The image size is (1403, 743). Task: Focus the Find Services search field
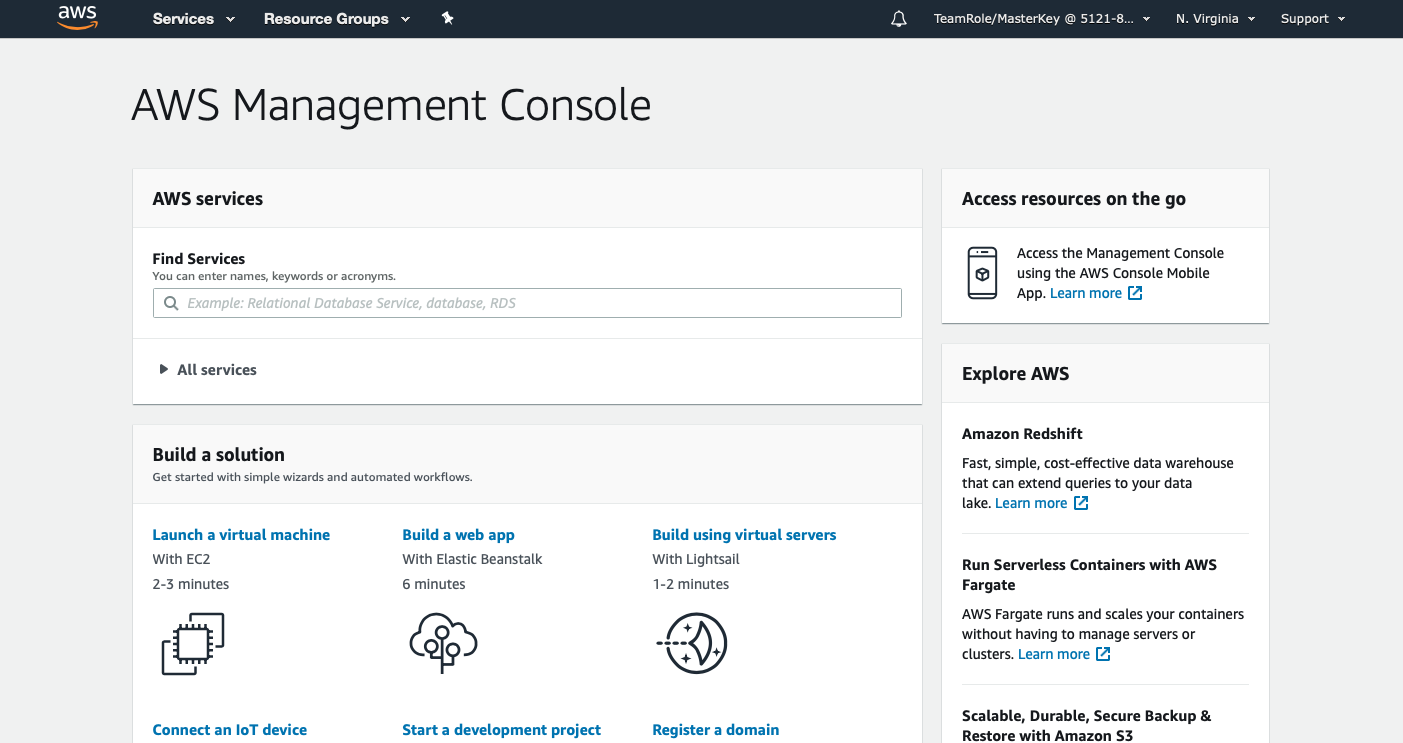(540, 303)
